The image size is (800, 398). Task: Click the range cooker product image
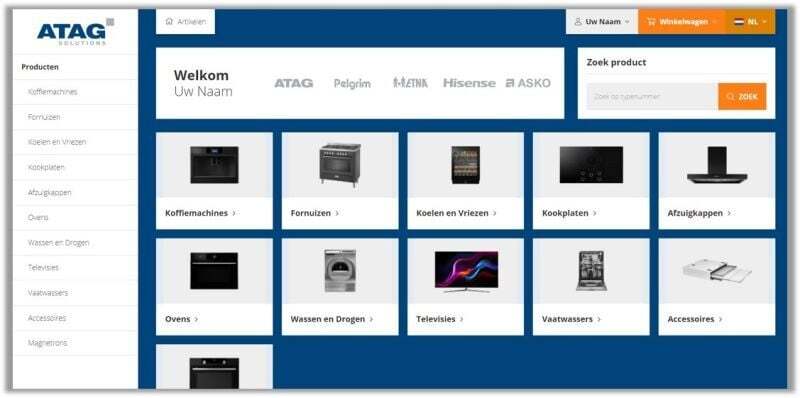pos(340,165)
